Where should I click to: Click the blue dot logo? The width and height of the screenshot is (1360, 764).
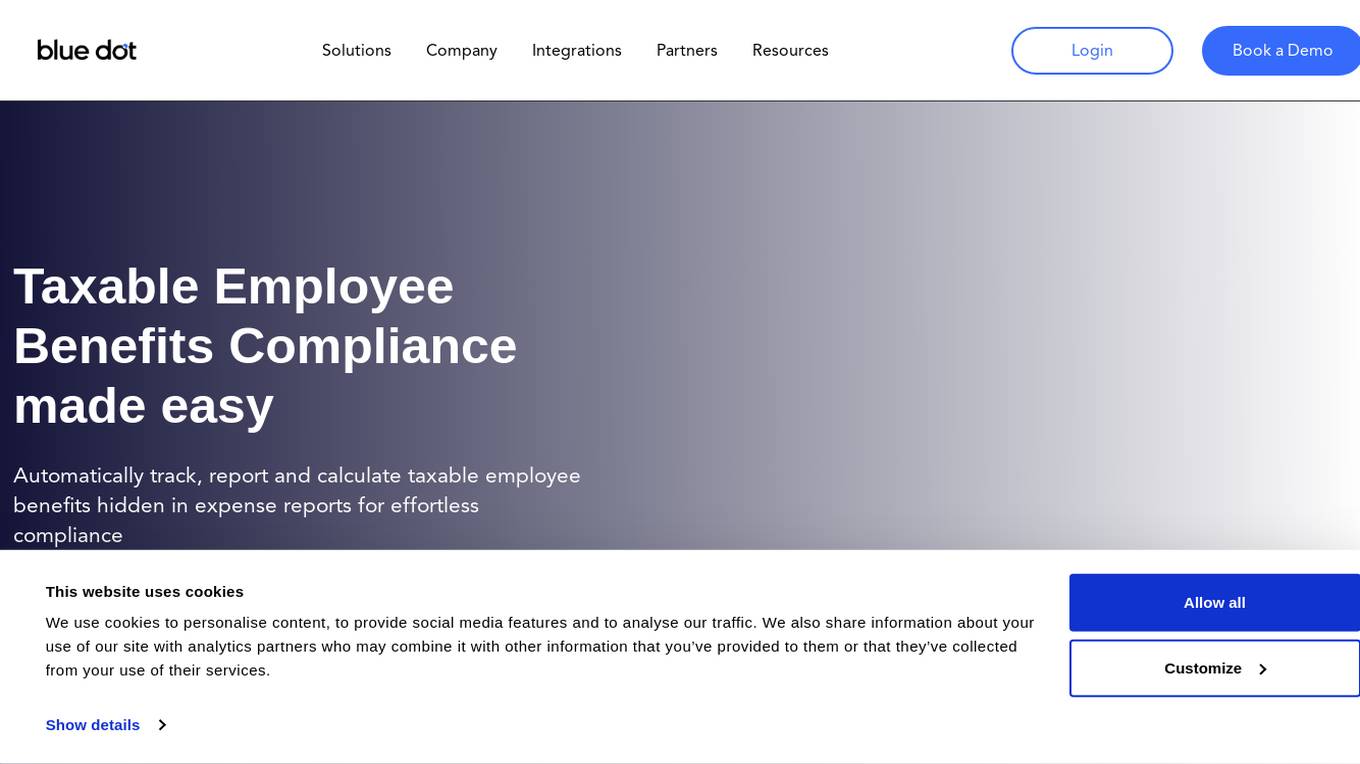87,50
